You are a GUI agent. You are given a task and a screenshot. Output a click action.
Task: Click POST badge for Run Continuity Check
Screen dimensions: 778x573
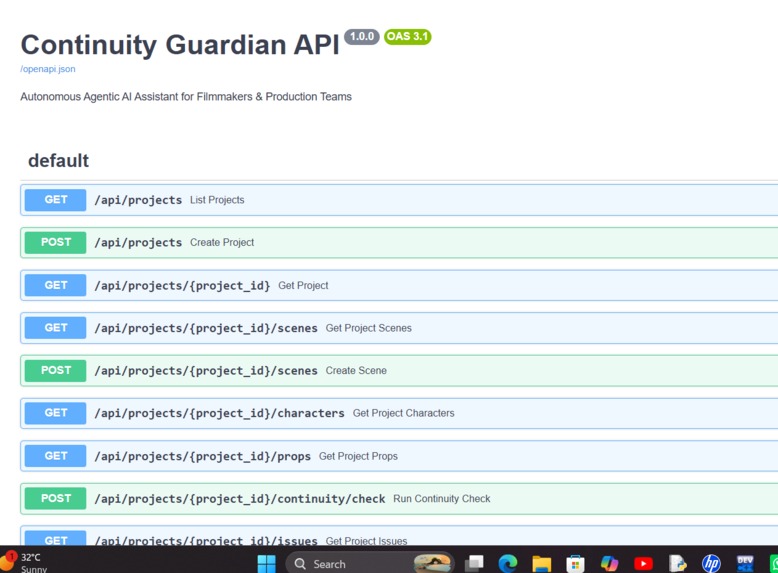[56, 499]
